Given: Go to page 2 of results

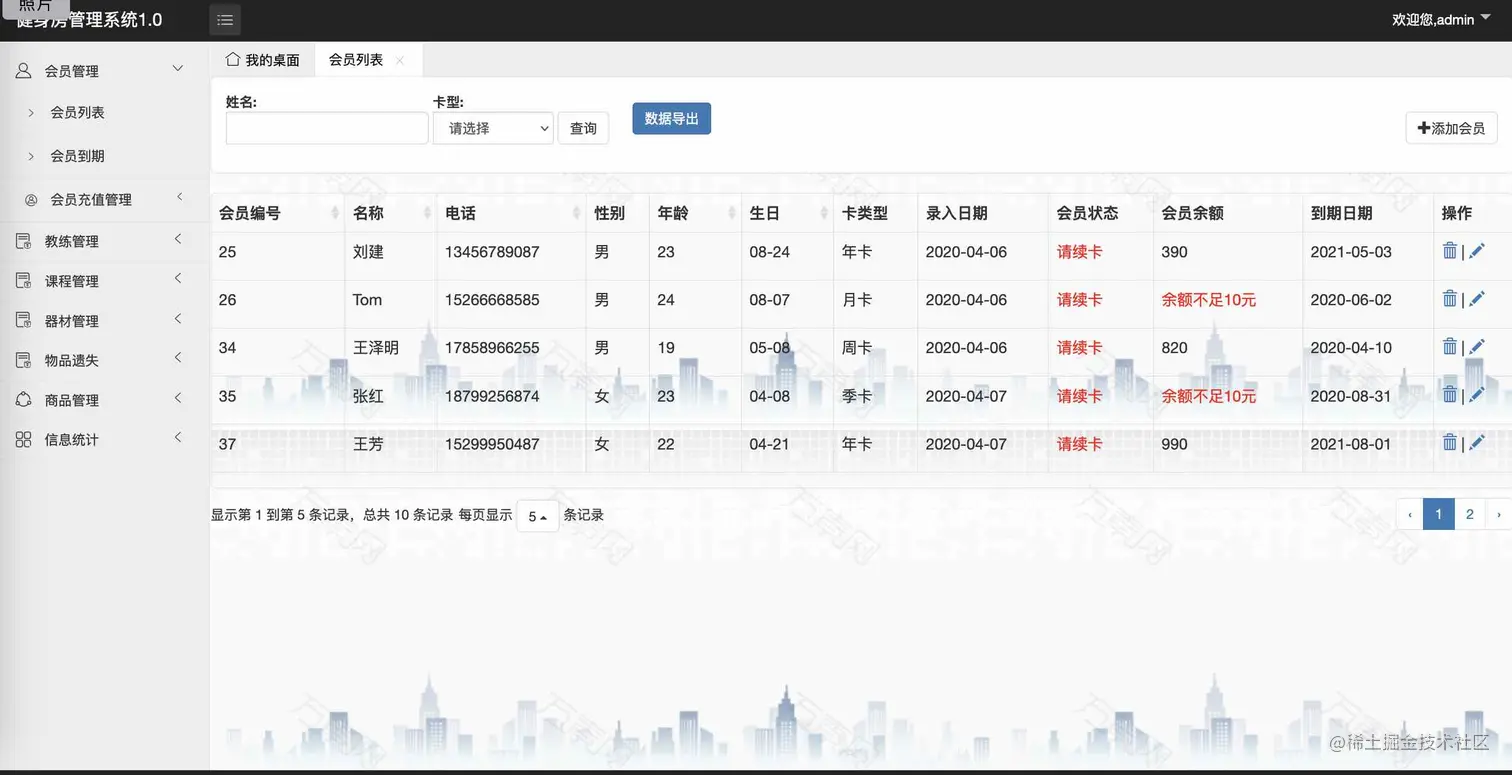Looking at the screenshot, I should [1469, 515].
